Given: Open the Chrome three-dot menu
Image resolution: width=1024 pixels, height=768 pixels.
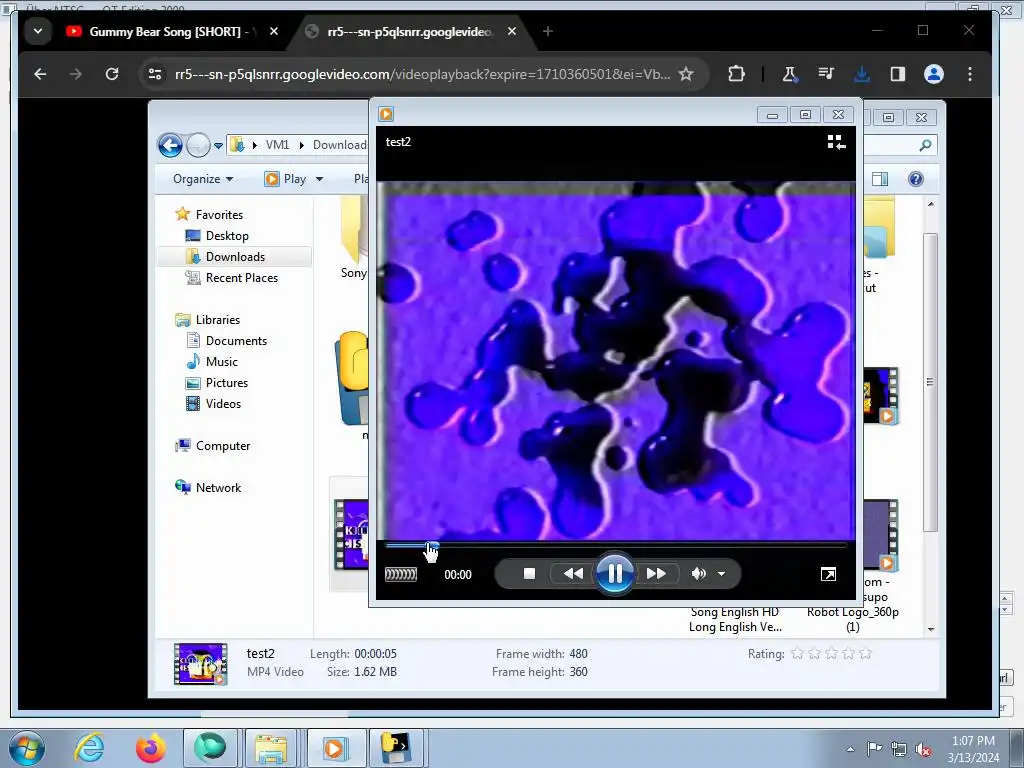Looking at the screenshot, I should [x=970, y=74].
